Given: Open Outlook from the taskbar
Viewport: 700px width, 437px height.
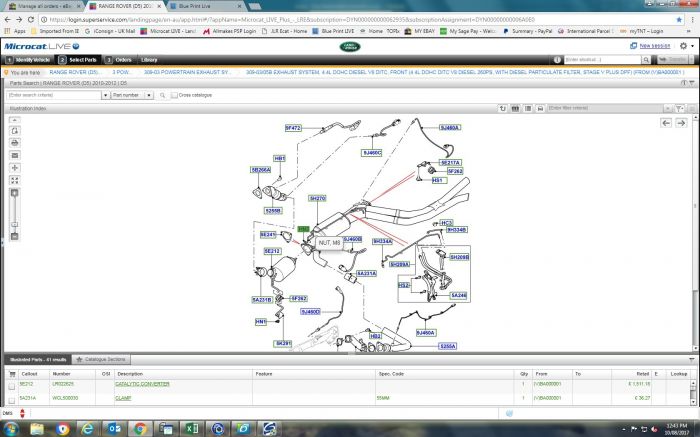Looking at the screenshot, I should coord(114,429).
